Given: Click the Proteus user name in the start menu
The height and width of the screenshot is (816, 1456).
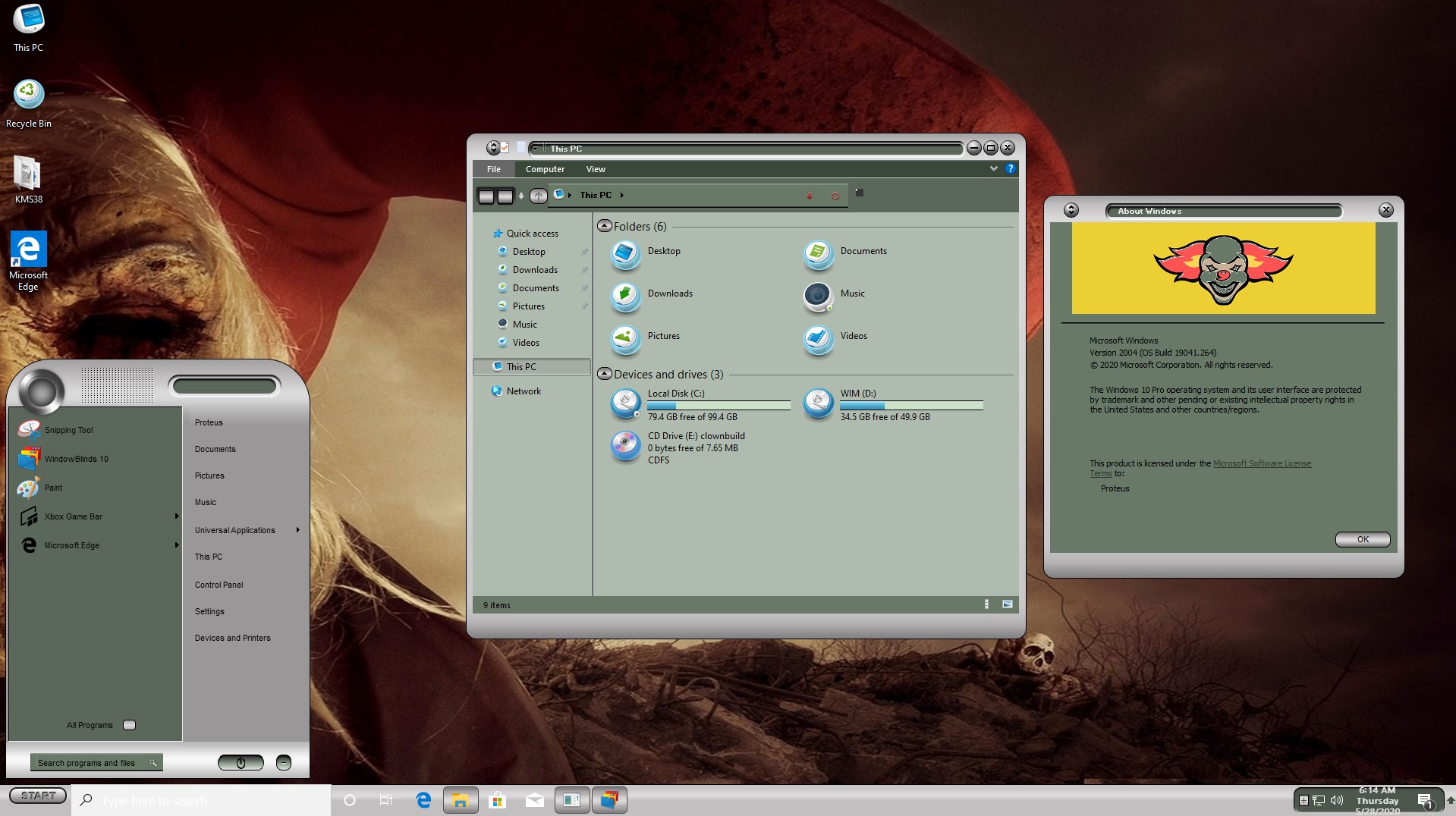Looking at the screenshot, I should coord(209,422).
